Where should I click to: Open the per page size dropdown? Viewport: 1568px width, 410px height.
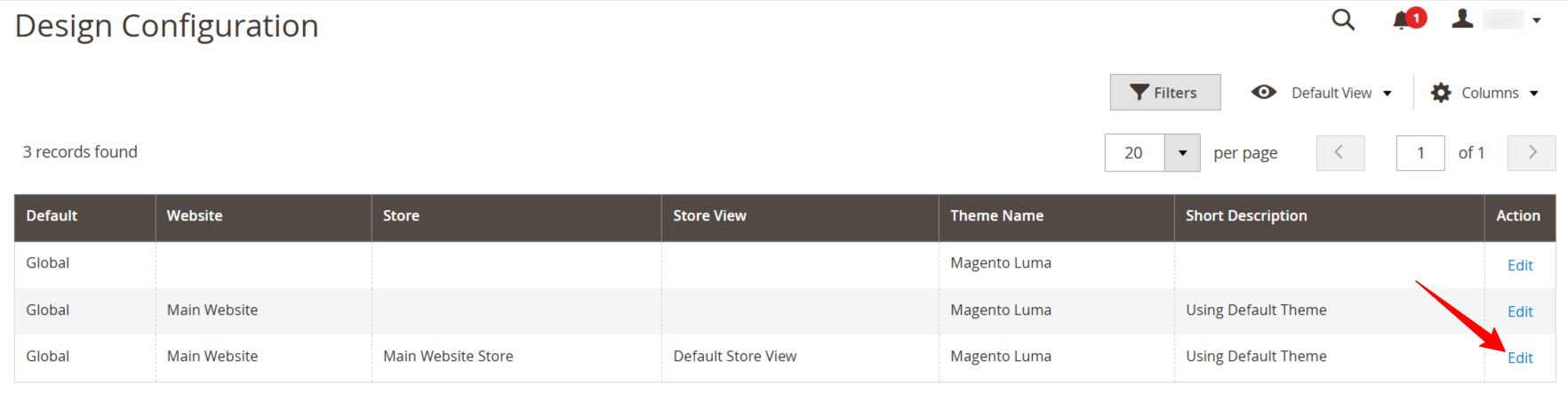point(1182,153)
